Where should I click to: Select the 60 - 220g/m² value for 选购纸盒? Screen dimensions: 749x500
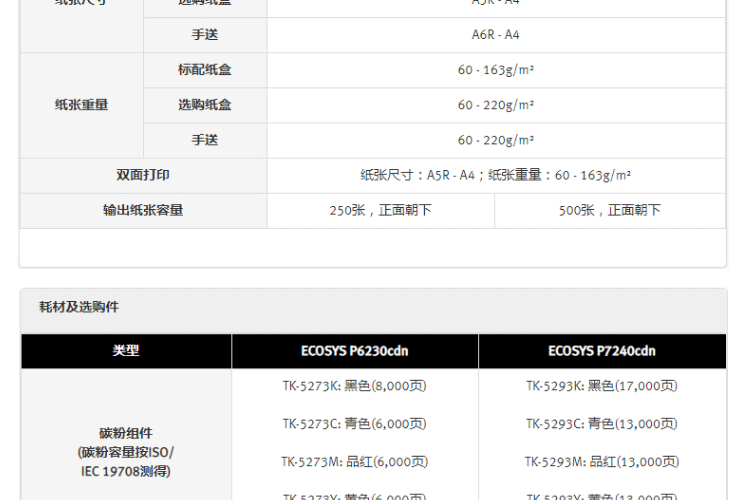495,105
